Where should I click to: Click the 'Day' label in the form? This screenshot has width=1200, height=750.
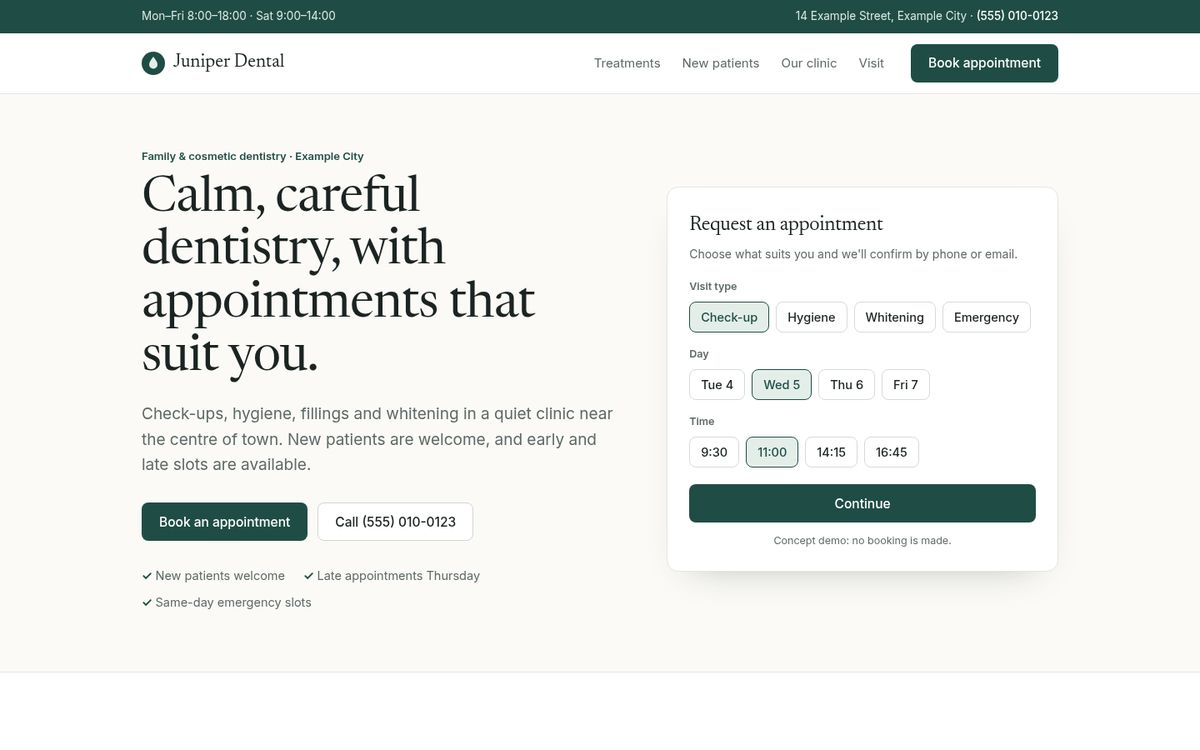coord(699,354)
